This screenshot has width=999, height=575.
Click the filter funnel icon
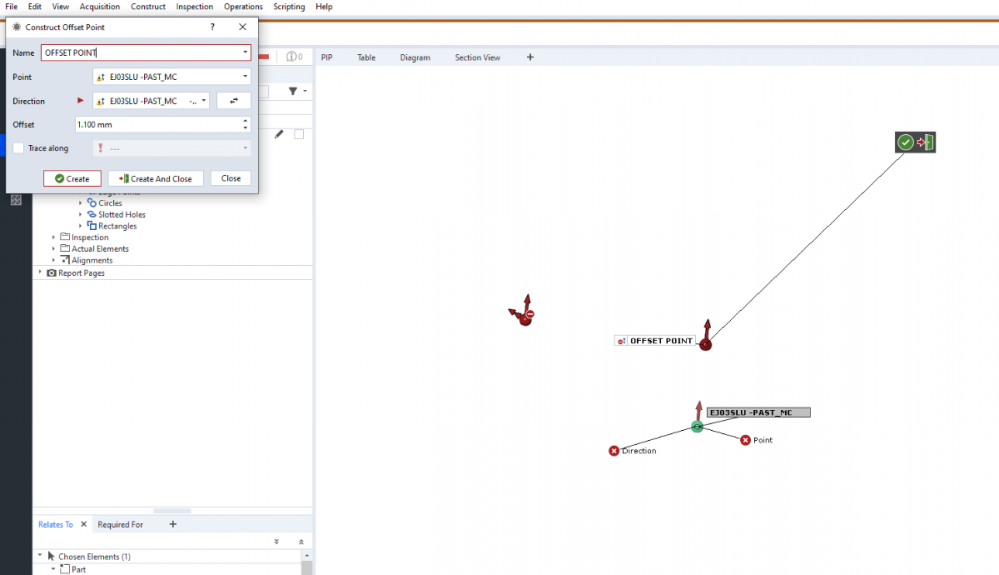(294, 91)
